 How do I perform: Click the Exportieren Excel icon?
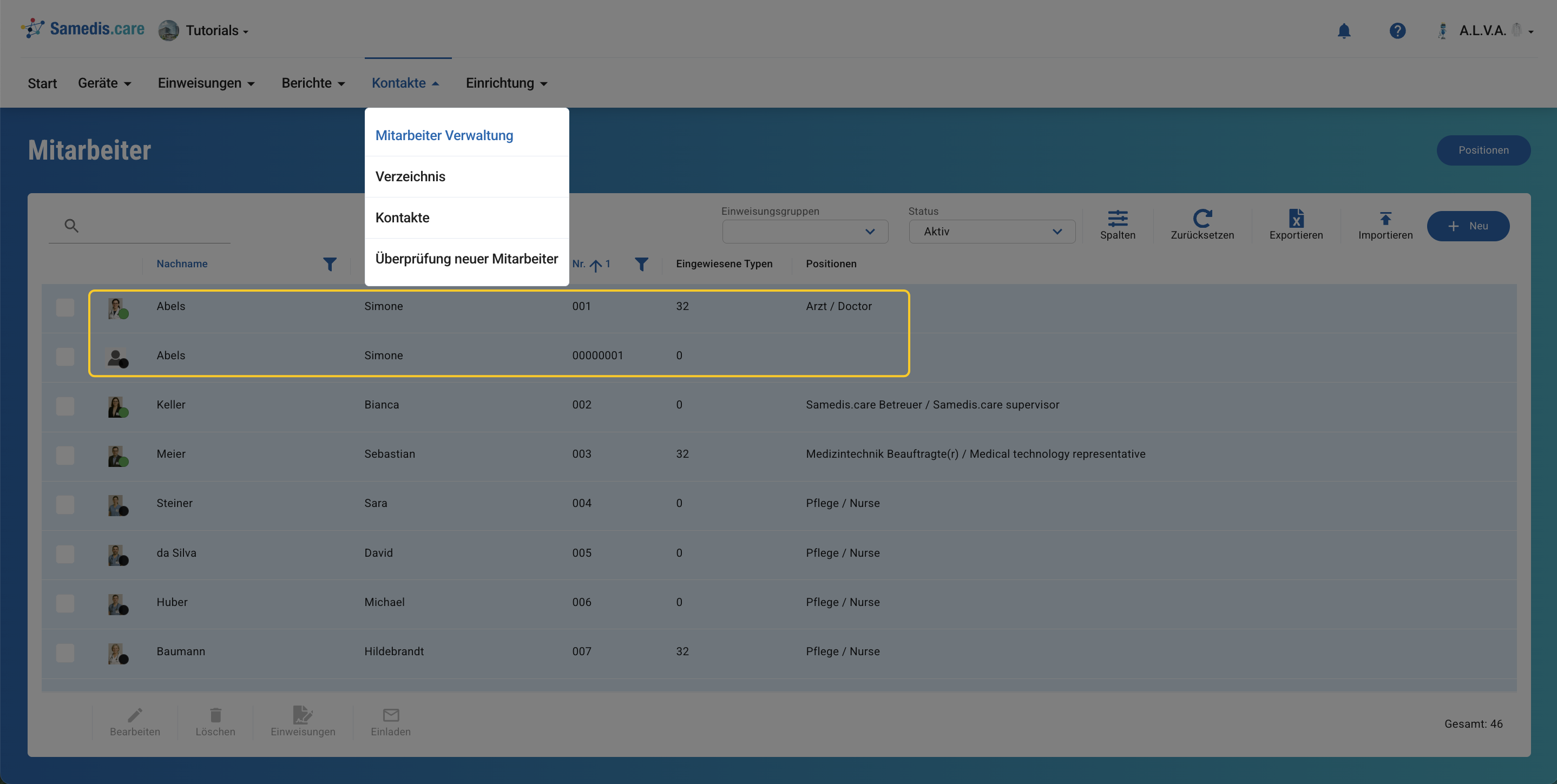pyautogui.click(x=1295, y=219)
